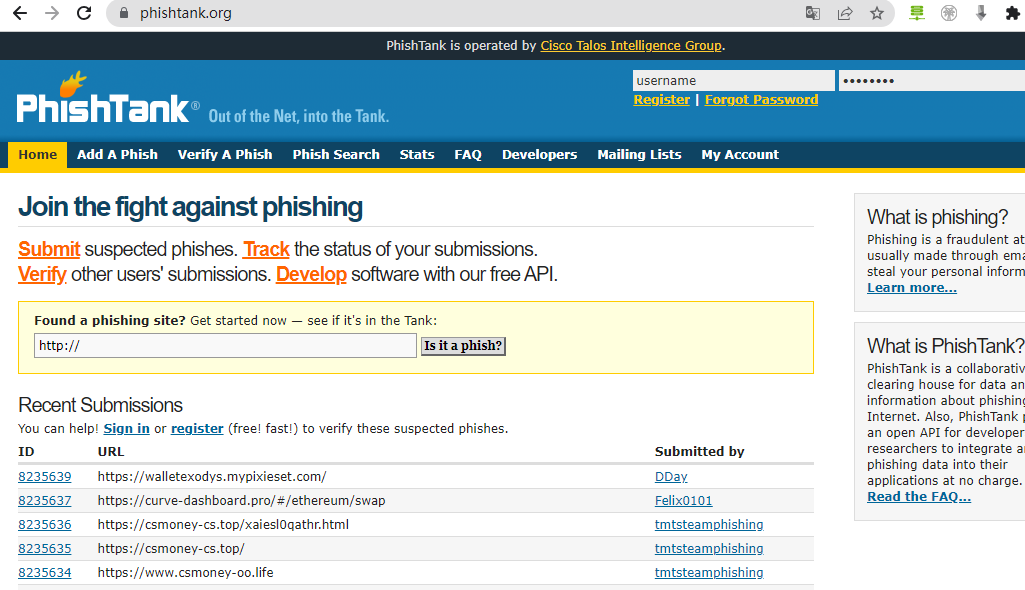This screenshot has width=1025, height=590.
Task: Click the Submitted by column header
Action: pyautogui.click(x=699, y=451)
